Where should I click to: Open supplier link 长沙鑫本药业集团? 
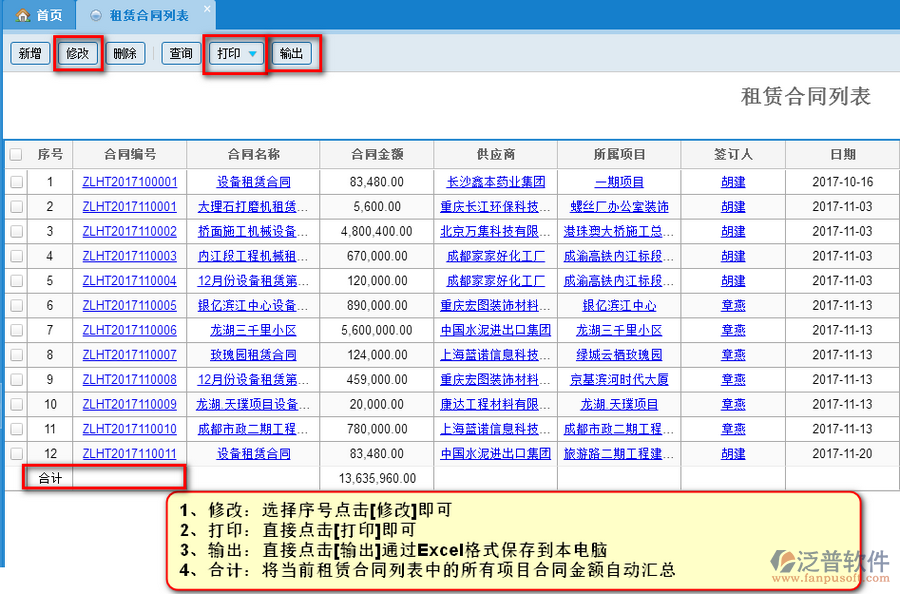pyautogui.click(x=496, y=182)
